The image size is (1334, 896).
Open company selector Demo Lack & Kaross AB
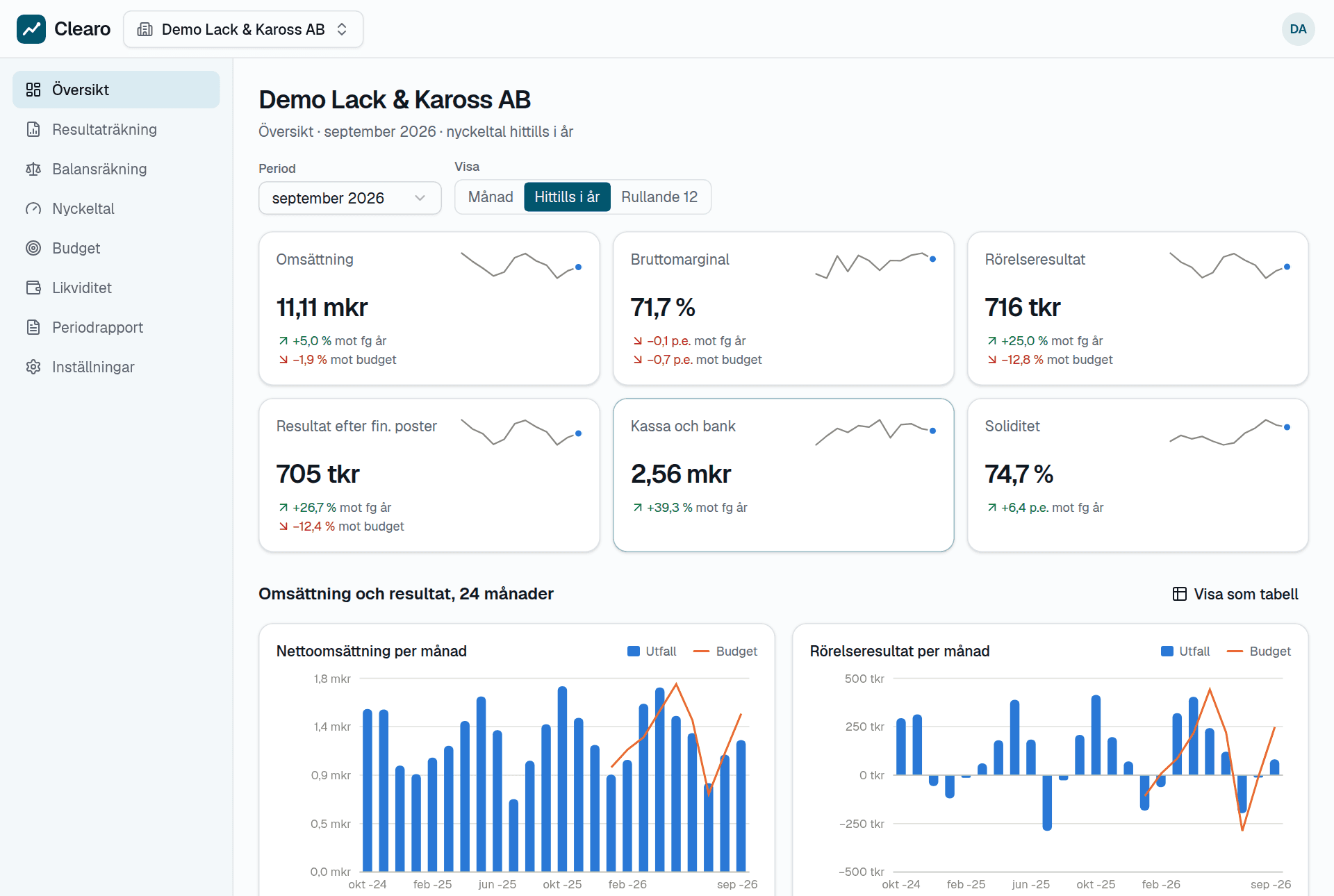(x=243, y=29)
